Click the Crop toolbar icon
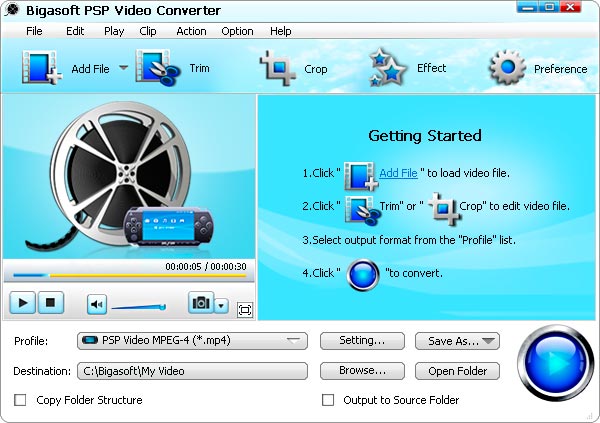This screenshot has width=600, height=423. tap(278, 68)
